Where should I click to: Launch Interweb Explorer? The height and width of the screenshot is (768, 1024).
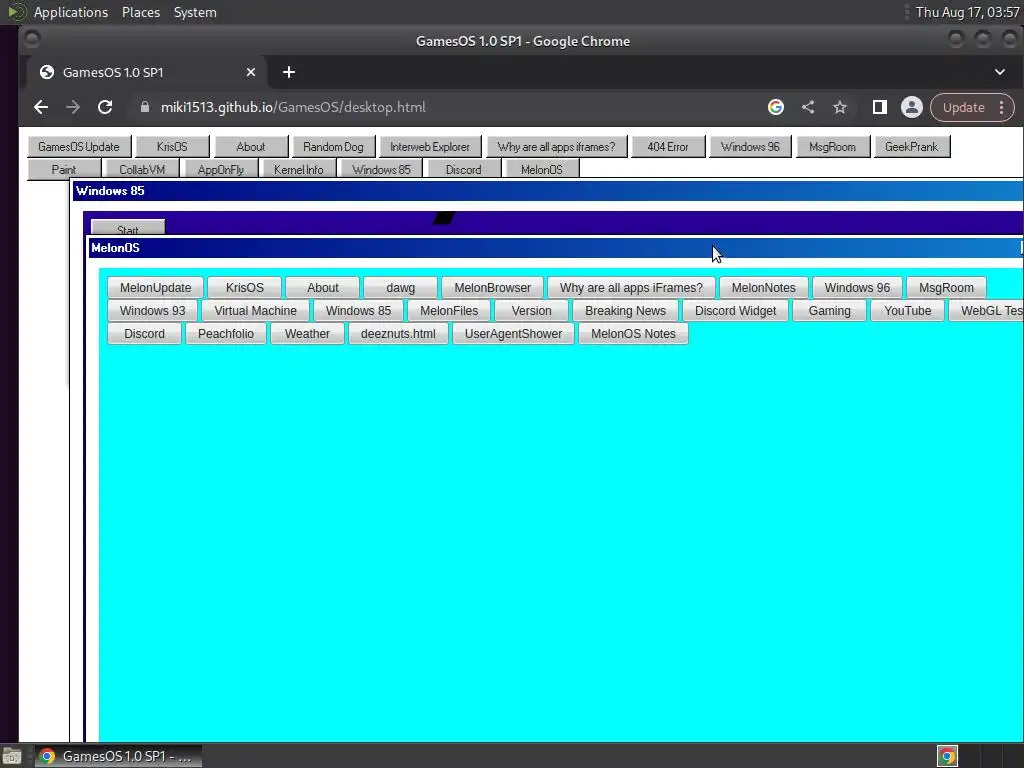[x=430, y=146]
